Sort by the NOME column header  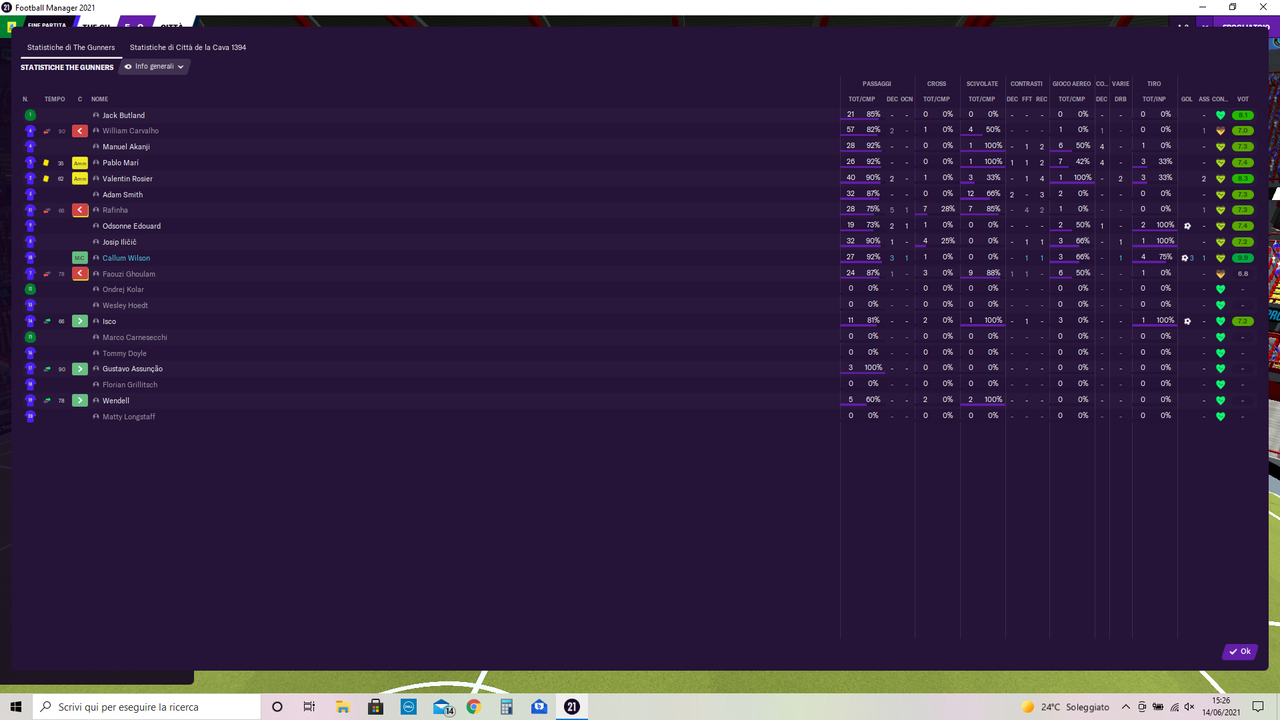[99, 99]
